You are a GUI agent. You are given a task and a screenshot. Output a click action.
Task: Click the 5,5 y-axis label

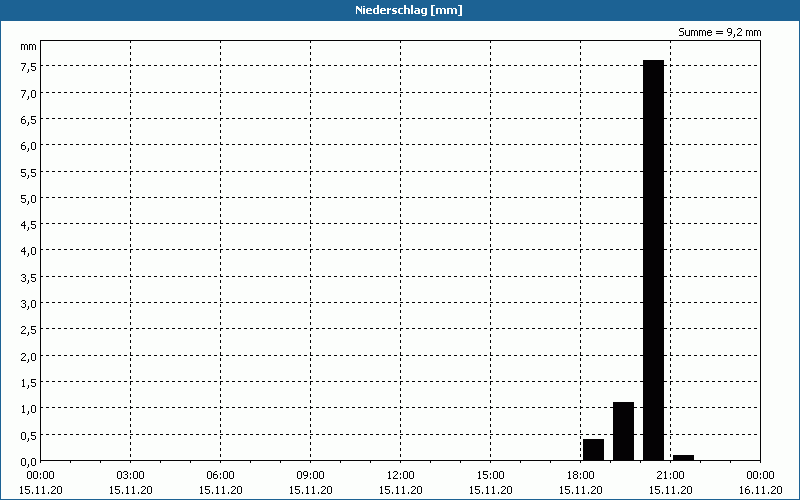[29, 173]
